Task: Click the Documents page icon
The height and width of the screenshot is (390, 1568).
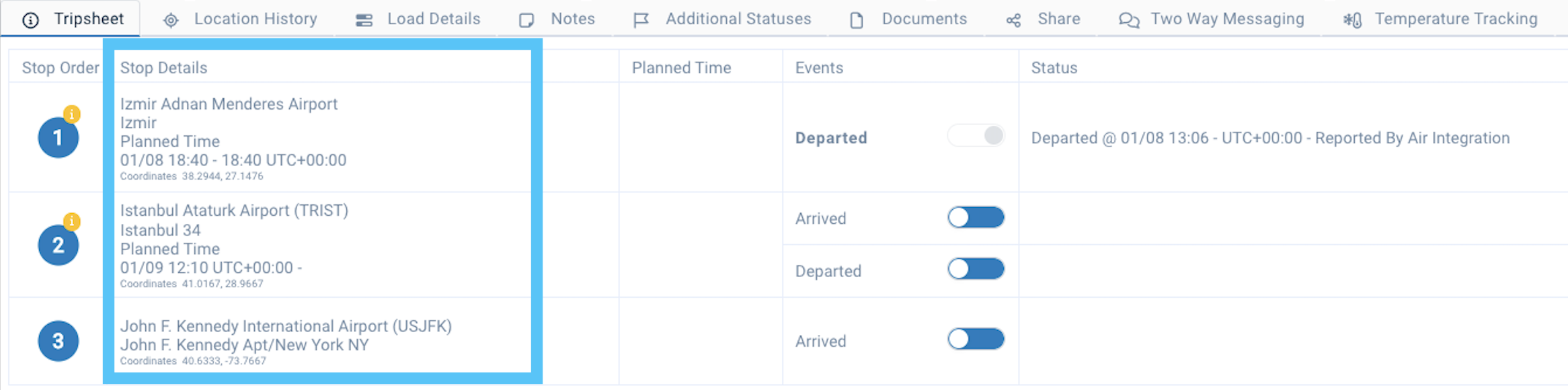Action: click(x=856, y=21)
